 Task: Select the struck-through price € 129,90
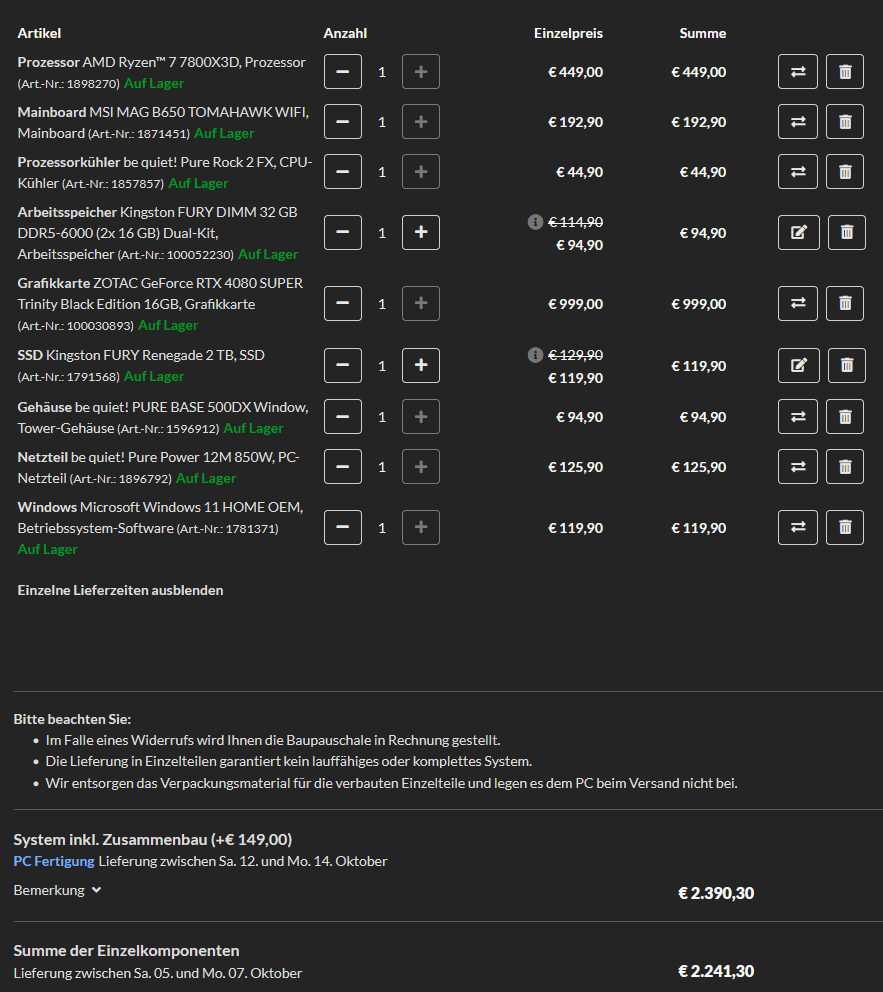[x=575, y=355]
